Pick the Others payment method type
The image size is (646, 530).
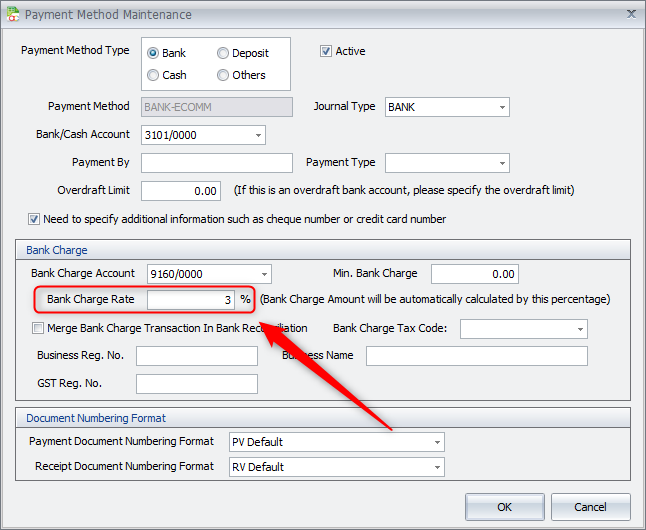[x=223, y=75]
